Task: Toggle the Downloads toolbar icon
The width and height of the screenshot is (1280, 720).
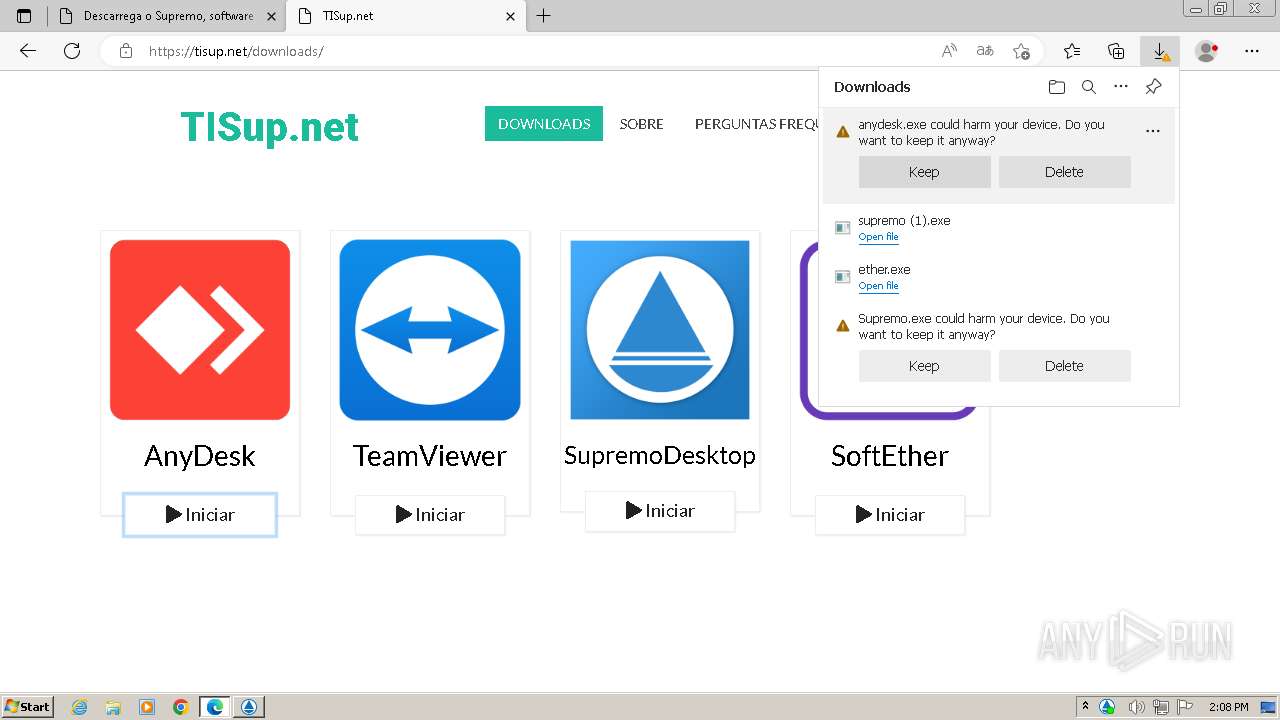Action: [x=1160, y=51]
